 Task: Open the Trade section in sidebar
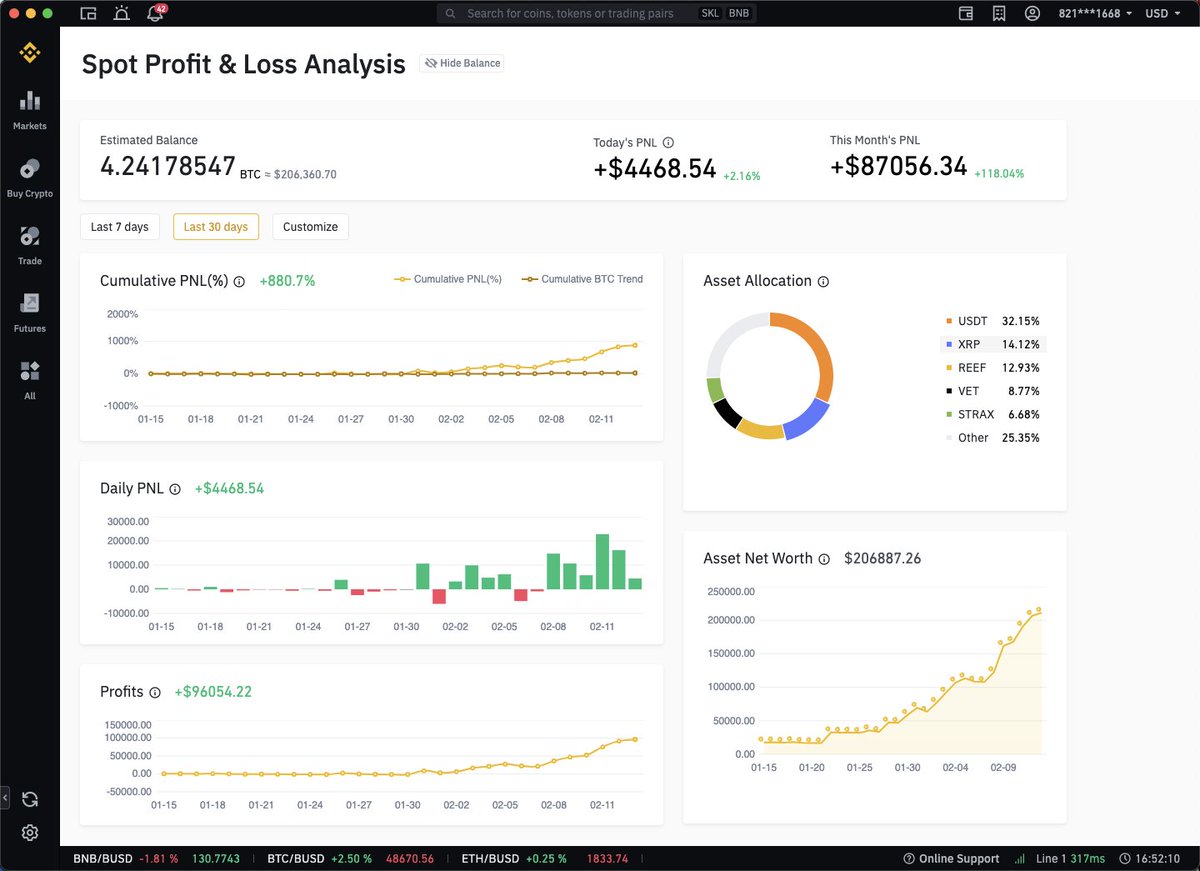pos(30,245)
